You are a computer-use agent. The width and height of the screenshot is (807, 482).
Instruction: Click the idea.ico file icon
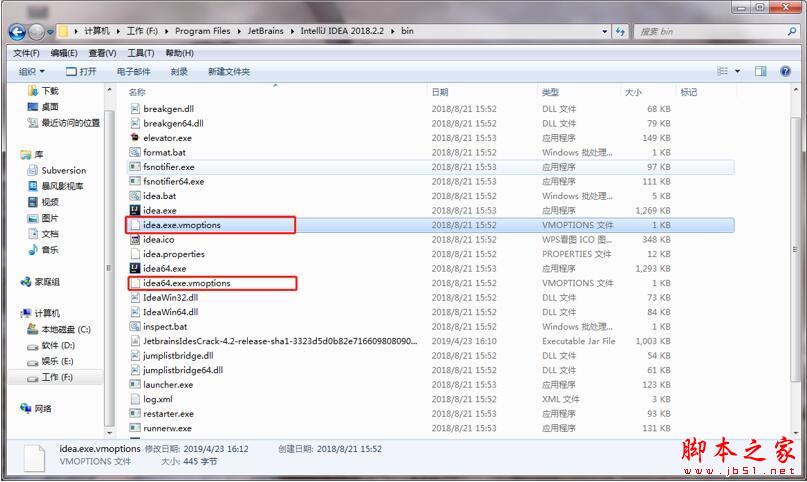point(135,239)
